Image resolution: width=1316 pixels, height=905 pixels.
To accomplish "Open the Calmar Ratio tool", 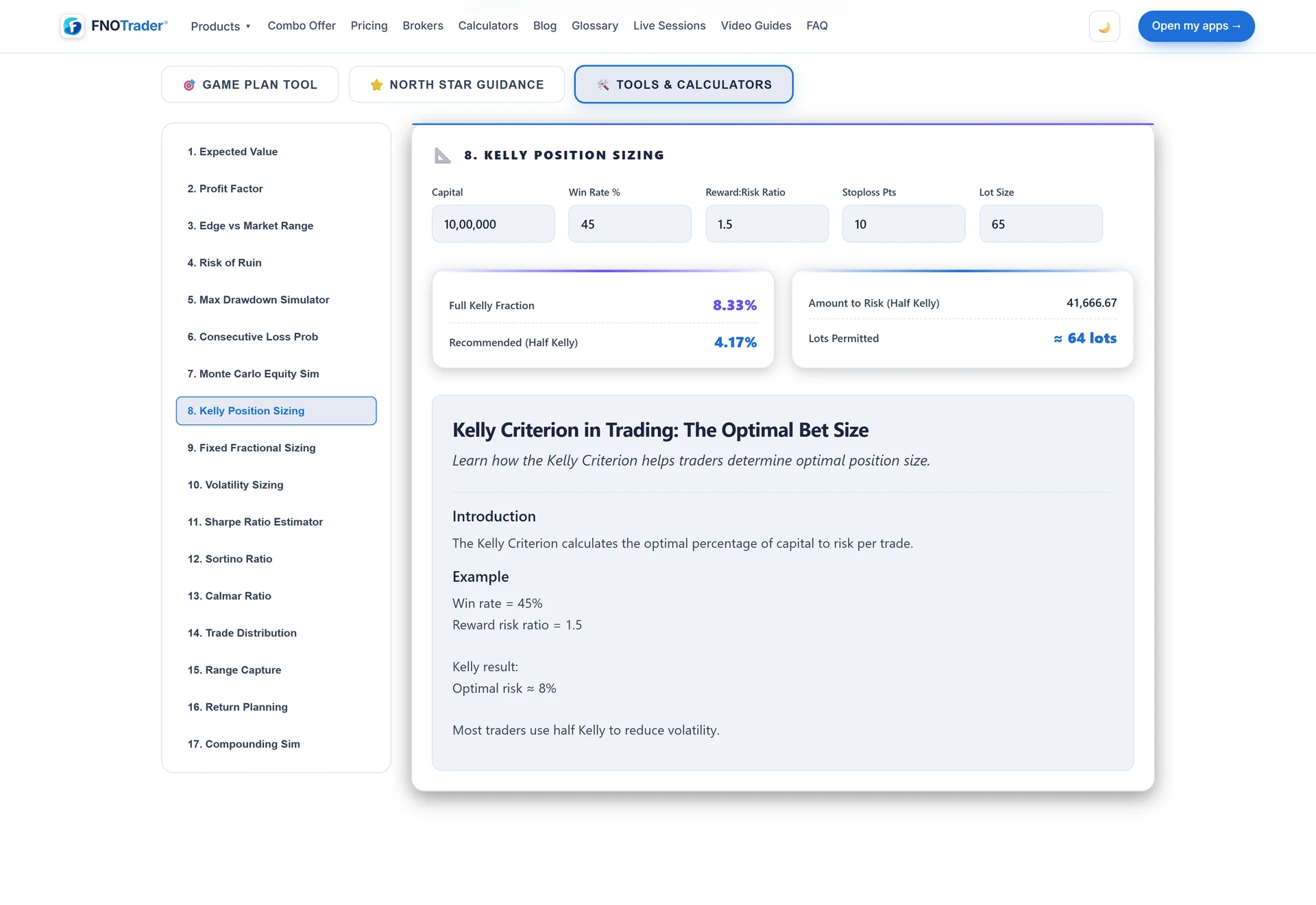I will click(276, 596).
